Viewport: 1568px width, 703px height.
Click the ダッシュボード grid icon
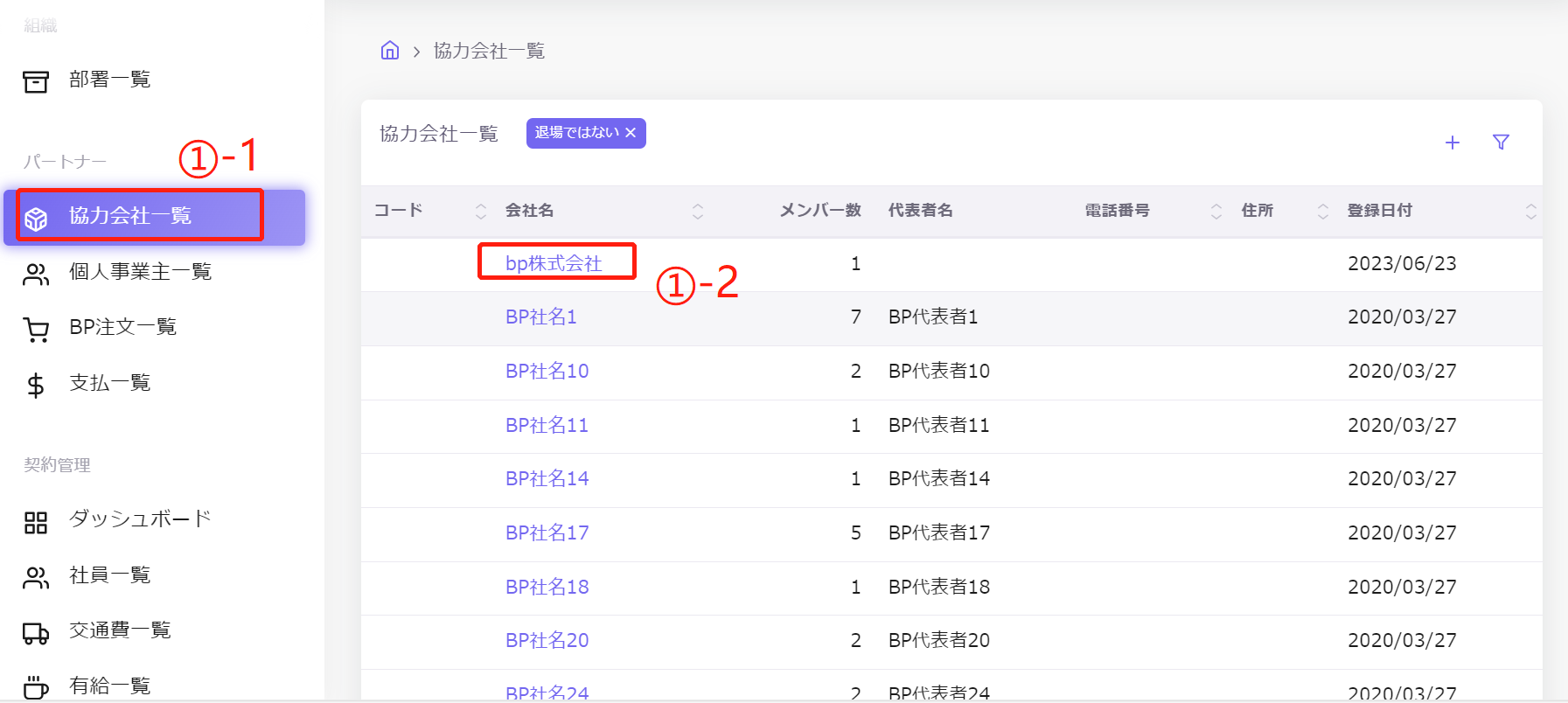pyautogui.click(x=36, y=523)
